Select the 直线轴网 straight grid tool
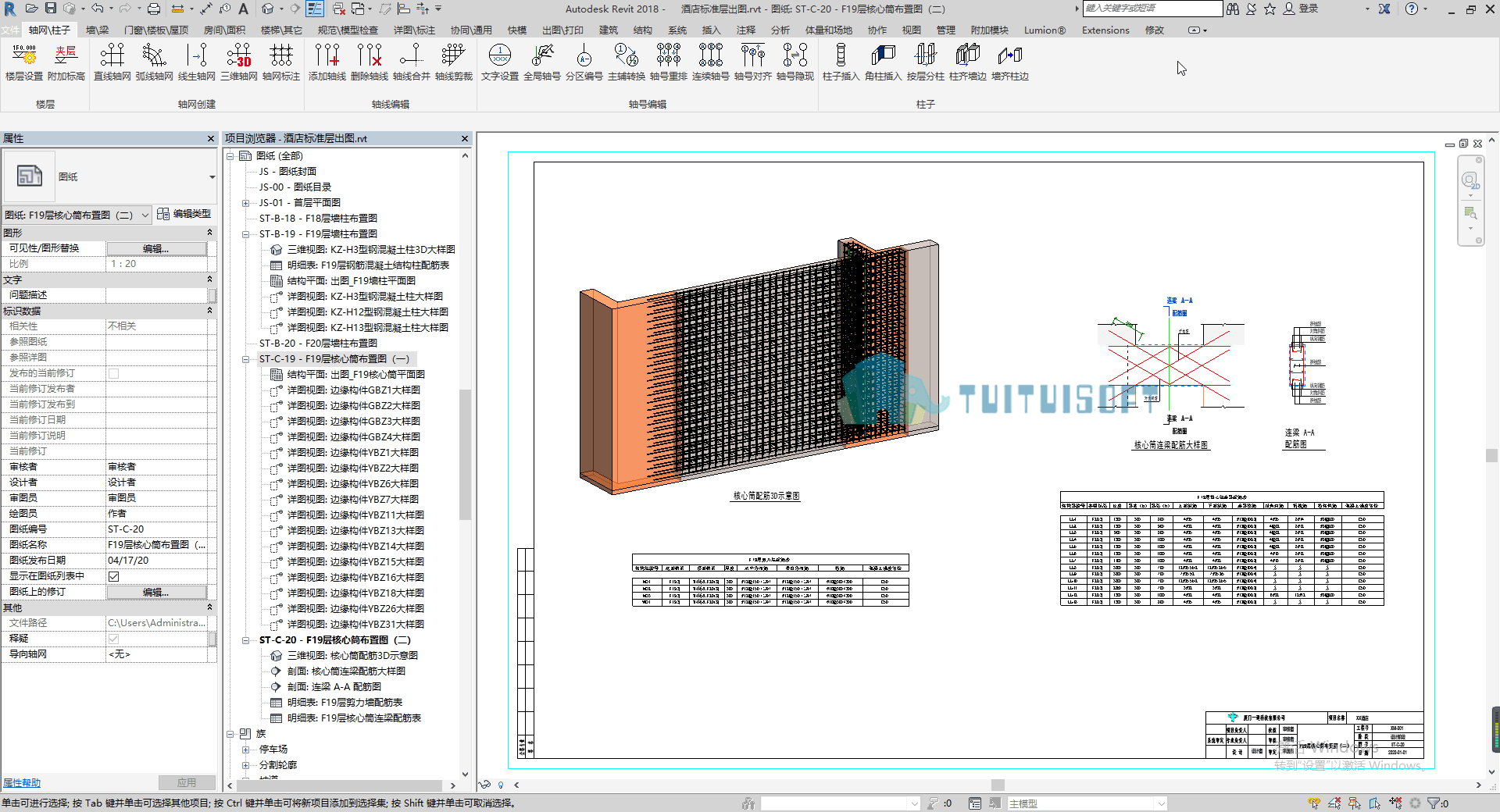This screenshot has height=812, width=1500. point(112,62)
